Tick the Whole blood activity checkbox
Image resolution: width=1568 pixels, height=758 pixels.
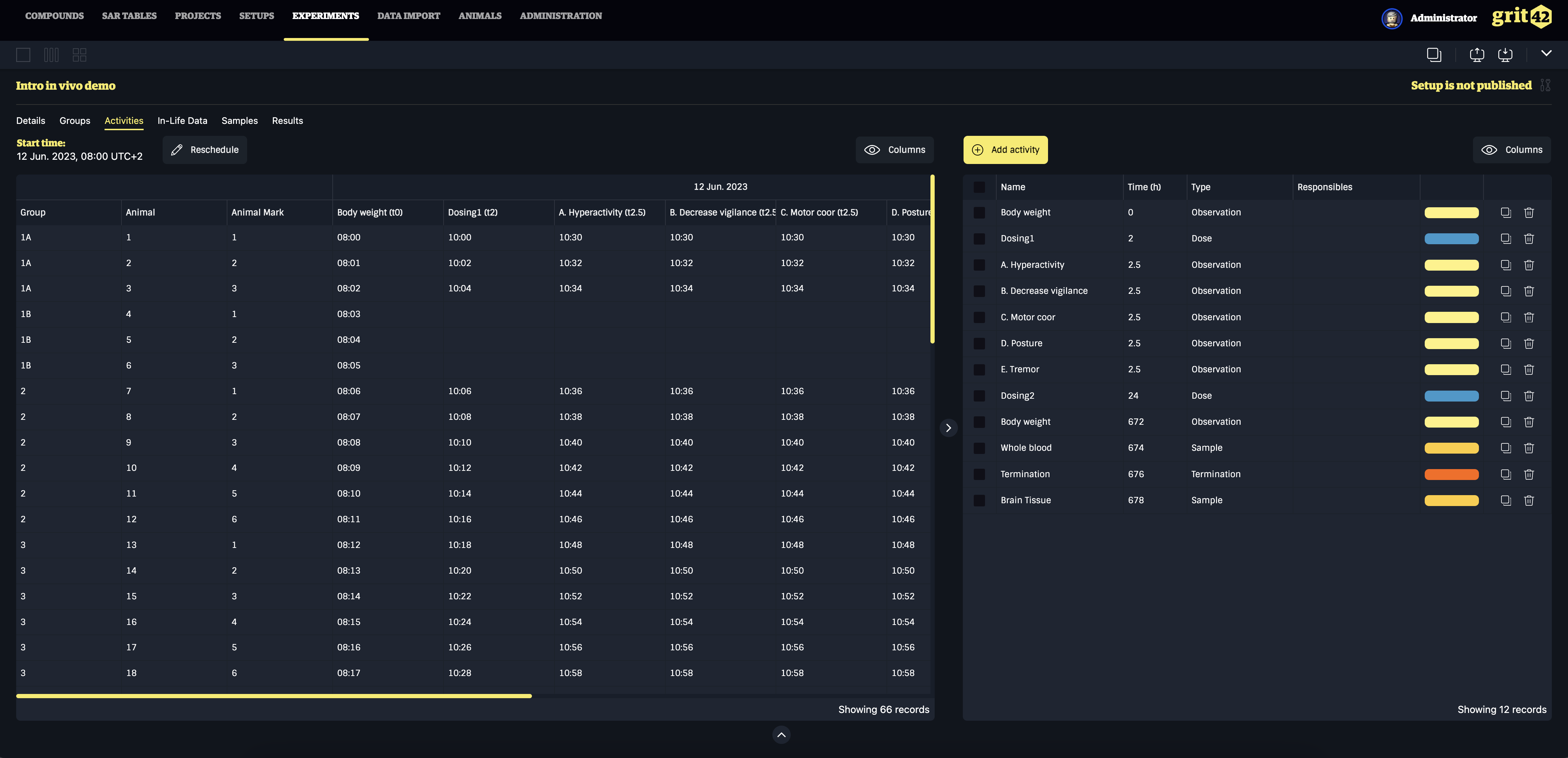tap(979, 448)
